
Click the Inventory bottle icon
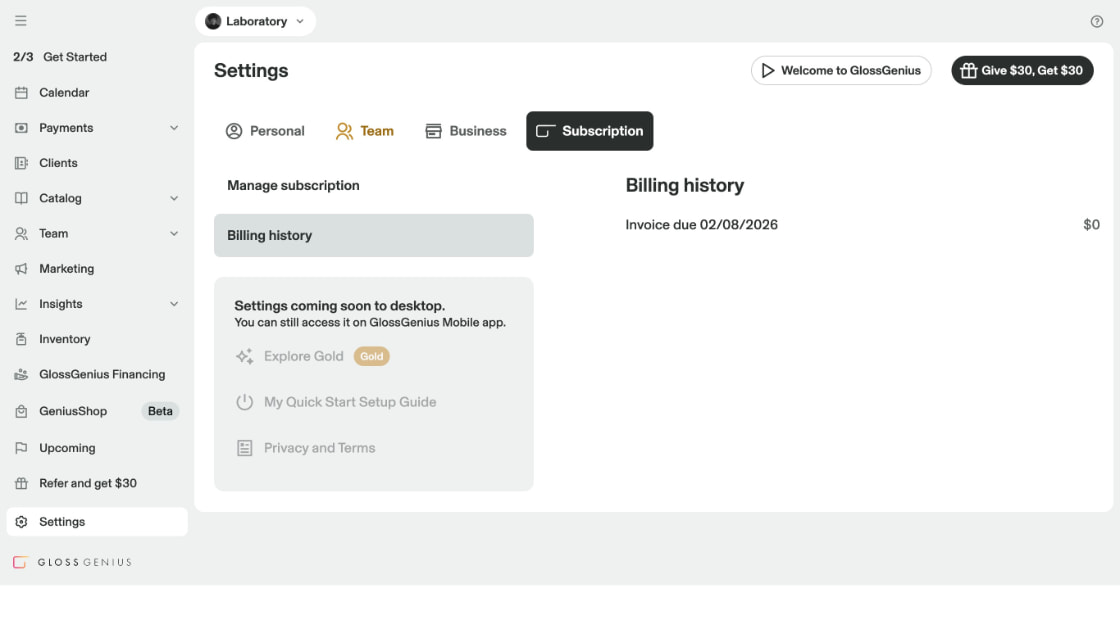point(21,339)
